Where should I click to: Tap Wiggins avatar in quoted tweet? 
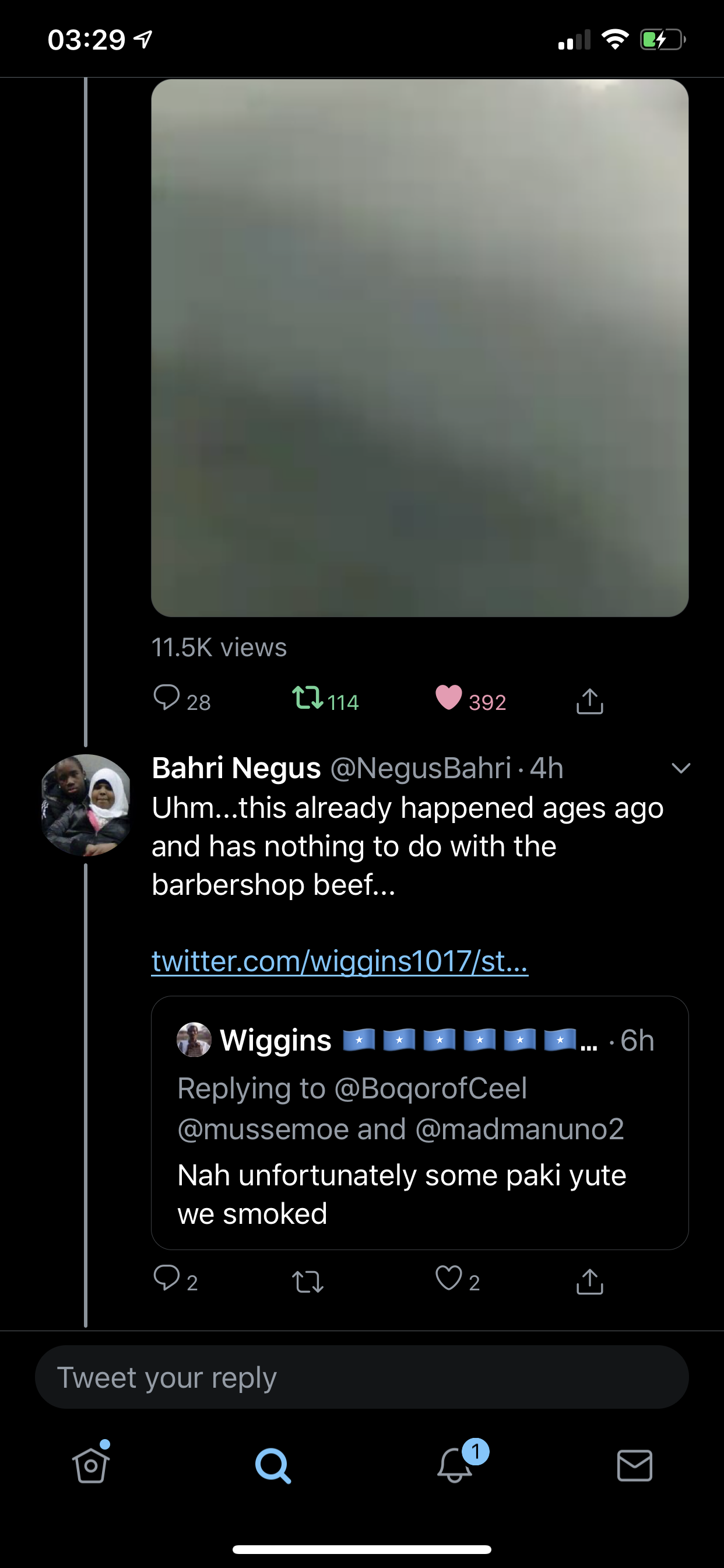[x=194, y=1039]
